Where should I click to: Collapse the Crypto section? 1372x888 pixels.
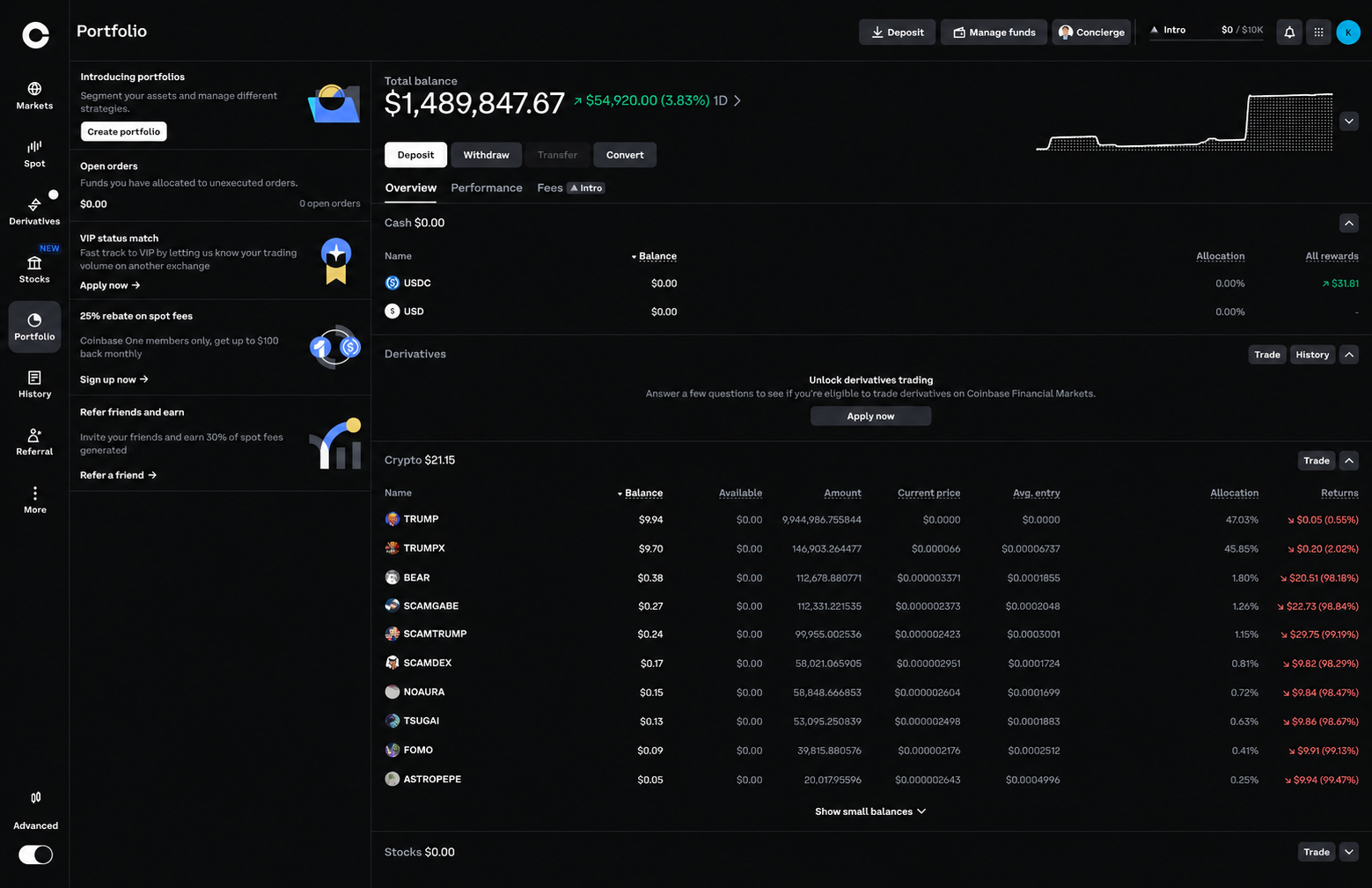[1349, 460]
